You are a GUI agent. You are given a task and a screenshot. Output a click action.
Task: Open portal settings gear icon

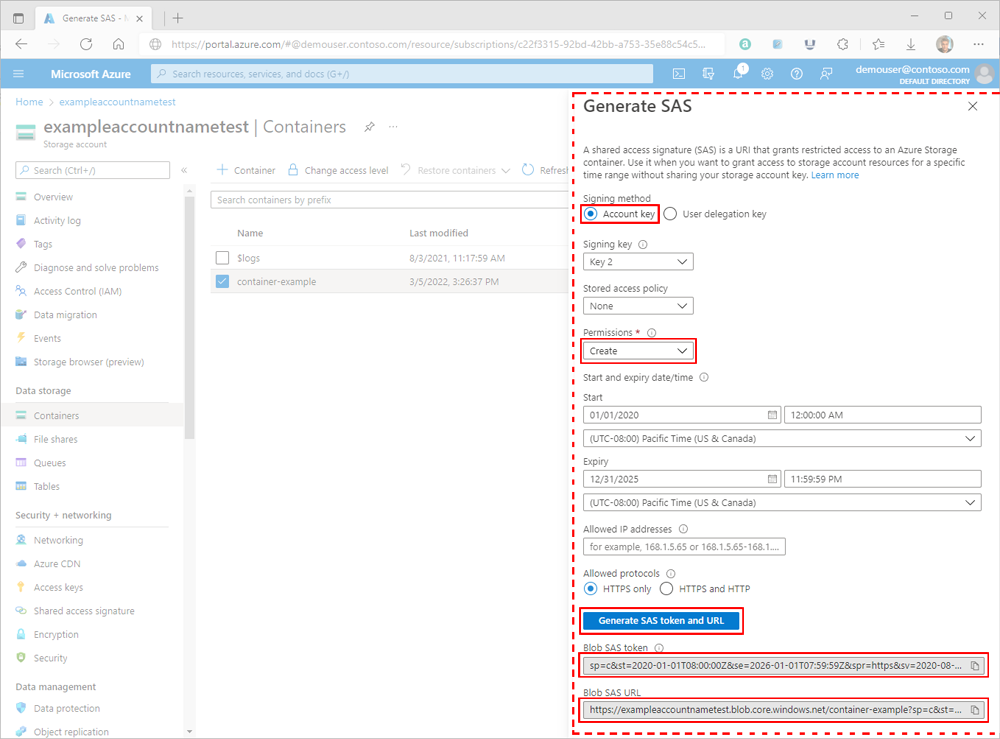(767, 74)
